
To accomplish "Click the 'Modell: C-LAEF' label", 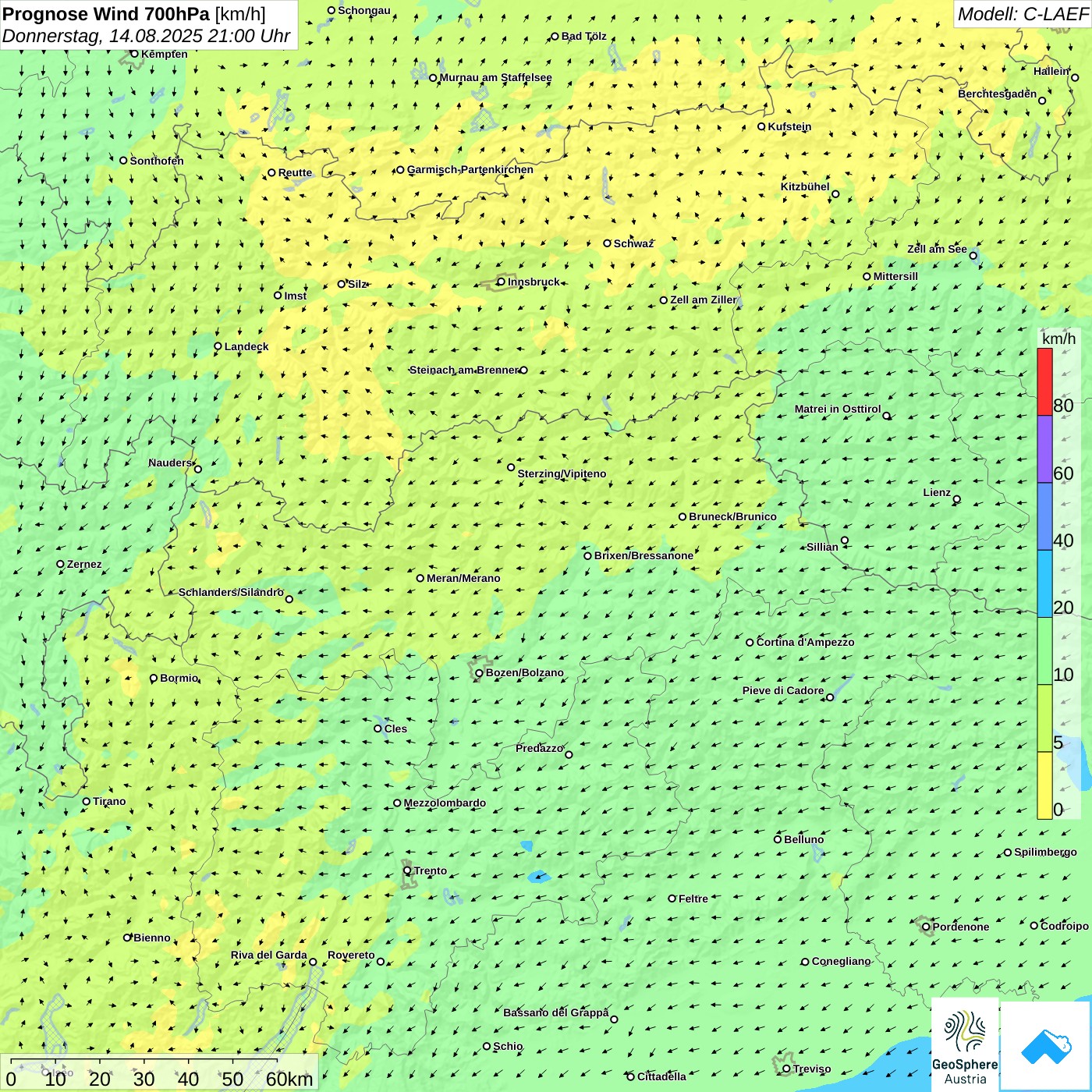I will 1023,14.
